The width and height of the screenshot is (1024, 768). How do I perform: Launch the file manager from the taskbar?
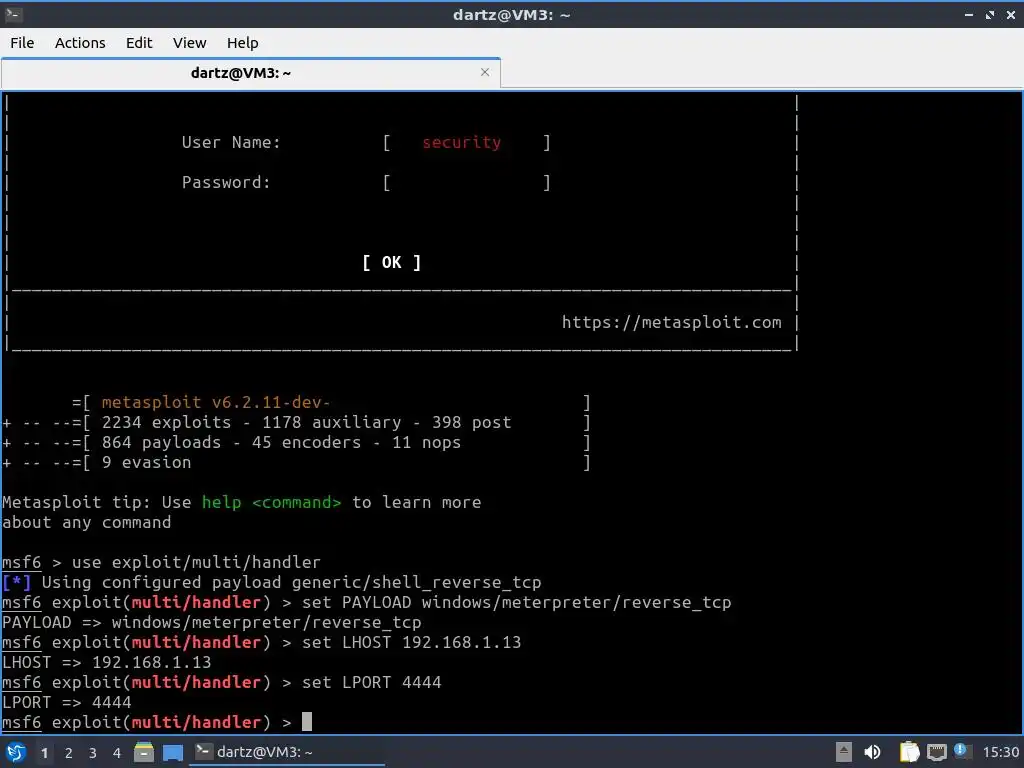(144, 752)
